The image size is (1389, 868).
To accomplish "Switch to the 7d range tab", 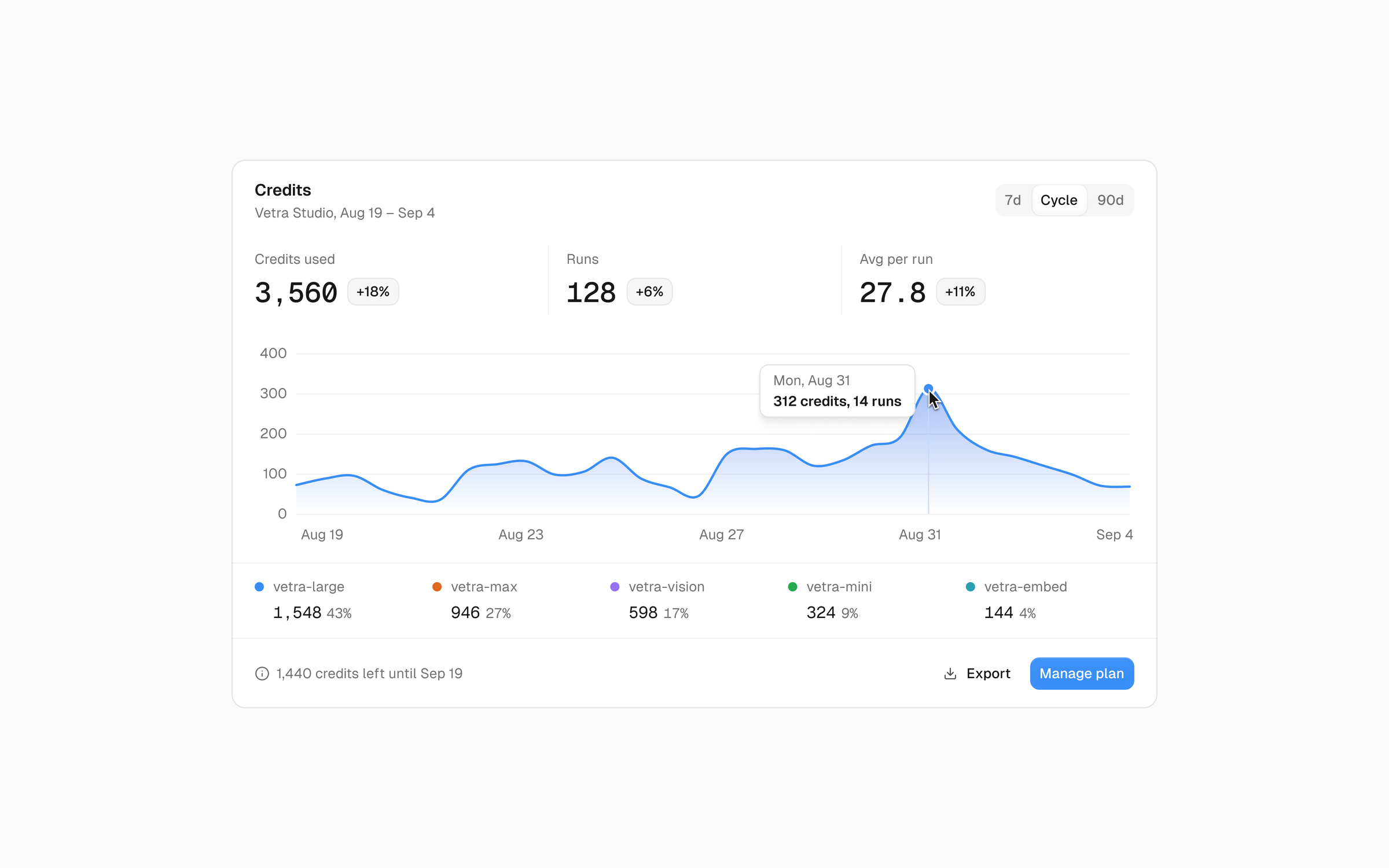I will point(1012,200).
